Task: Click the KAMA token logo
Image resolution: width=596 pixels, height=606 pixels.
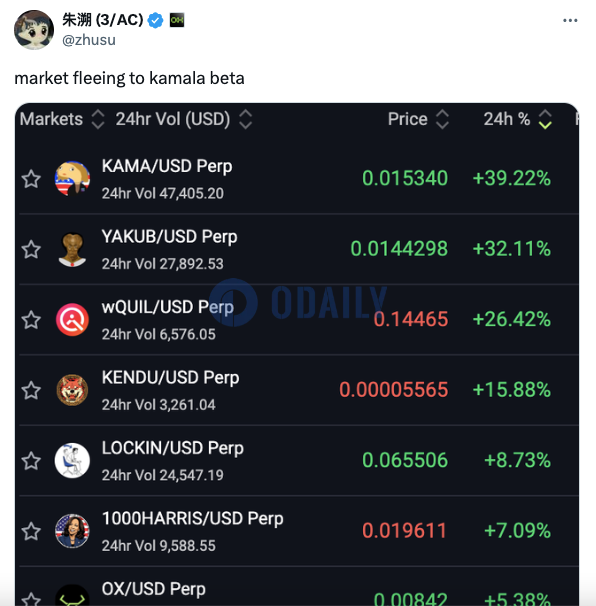Action: point(72,179)
